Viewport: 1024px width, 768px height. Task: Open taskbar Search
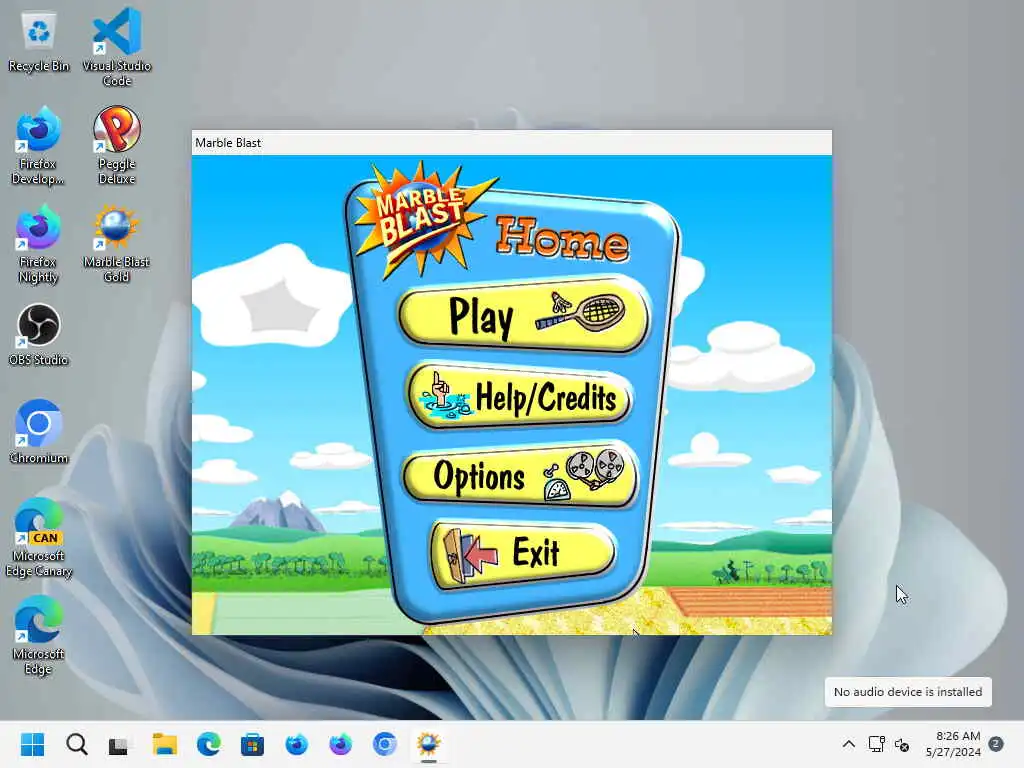coord(76,744)
